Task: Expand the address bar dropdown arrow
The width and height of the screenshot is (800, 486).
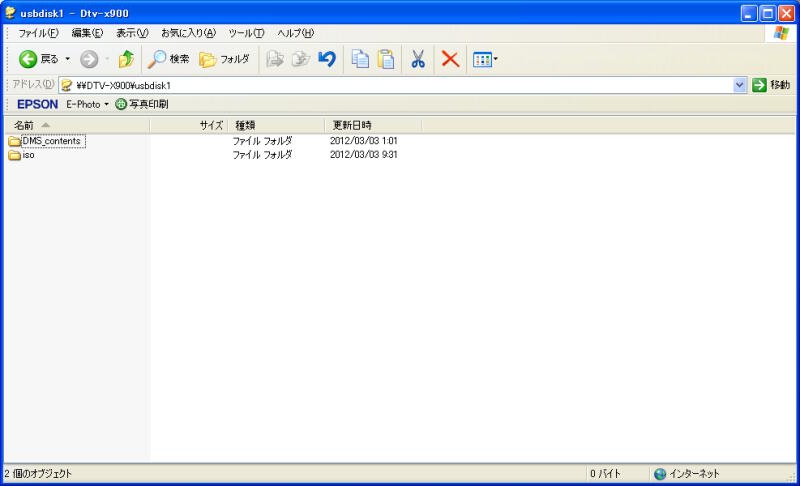Action: [x=740, y=85]
